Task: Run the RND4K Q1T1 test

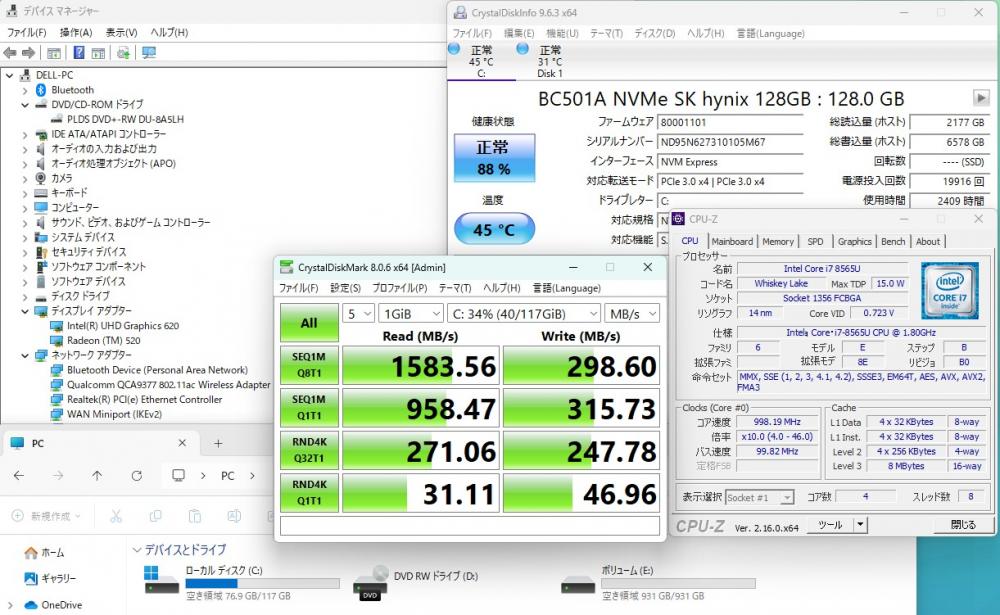Action: point(309,493)
